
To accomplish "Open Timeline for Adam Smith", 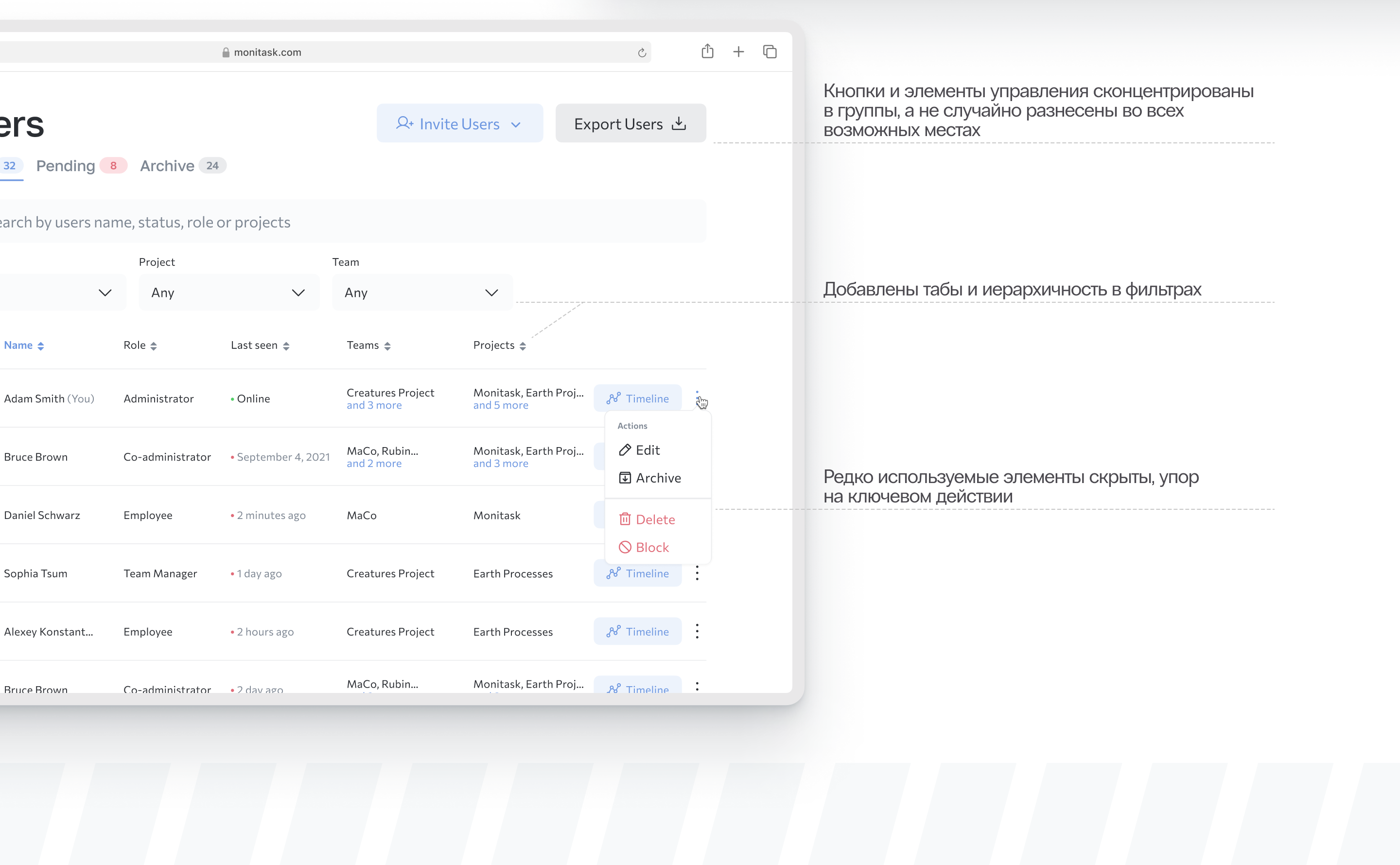I will [x=637, y=399].
